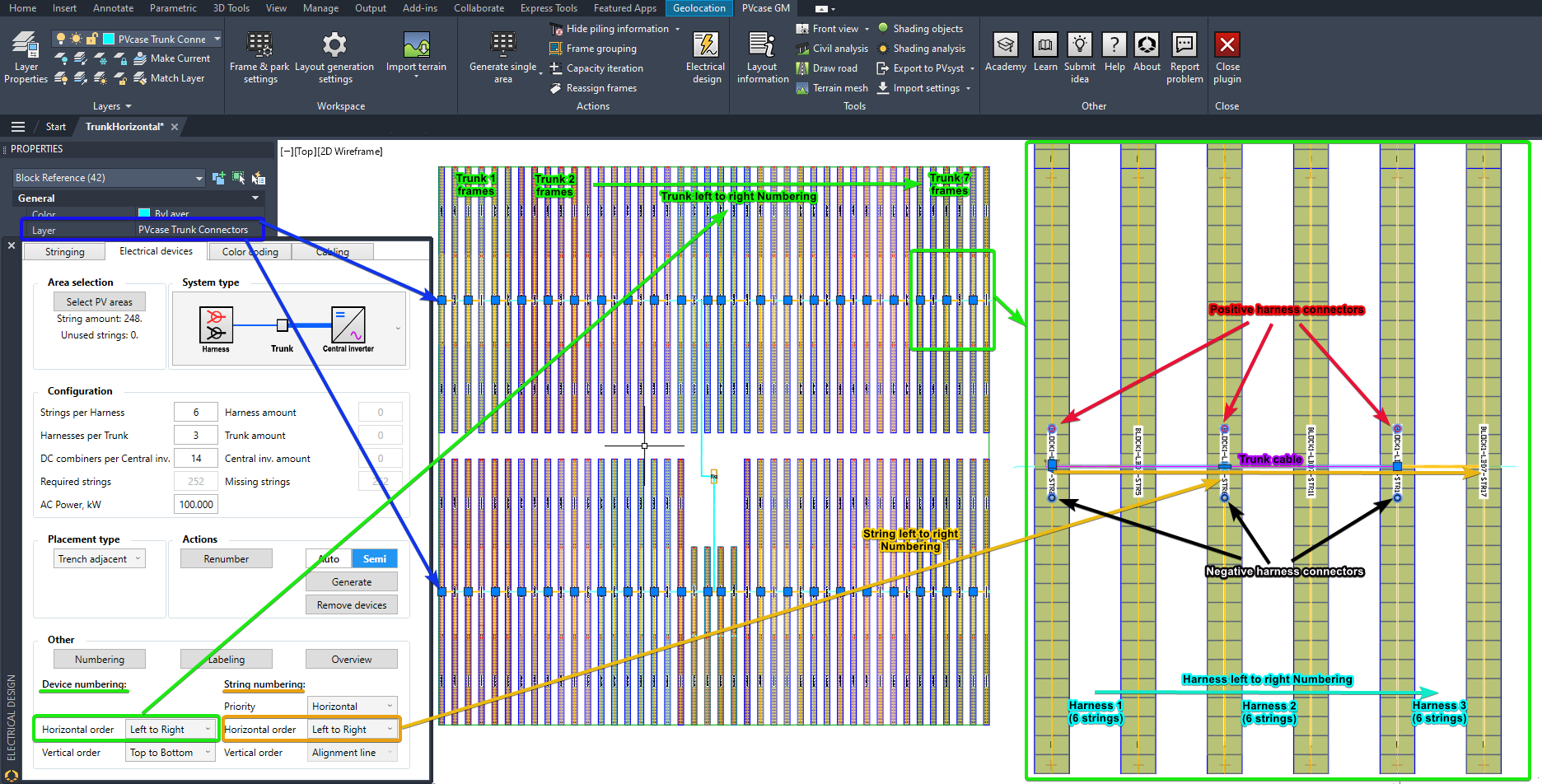Toggle PICKADD icon in Properties panel
Screen dimensions: 1542x784
tap(218, 178)
